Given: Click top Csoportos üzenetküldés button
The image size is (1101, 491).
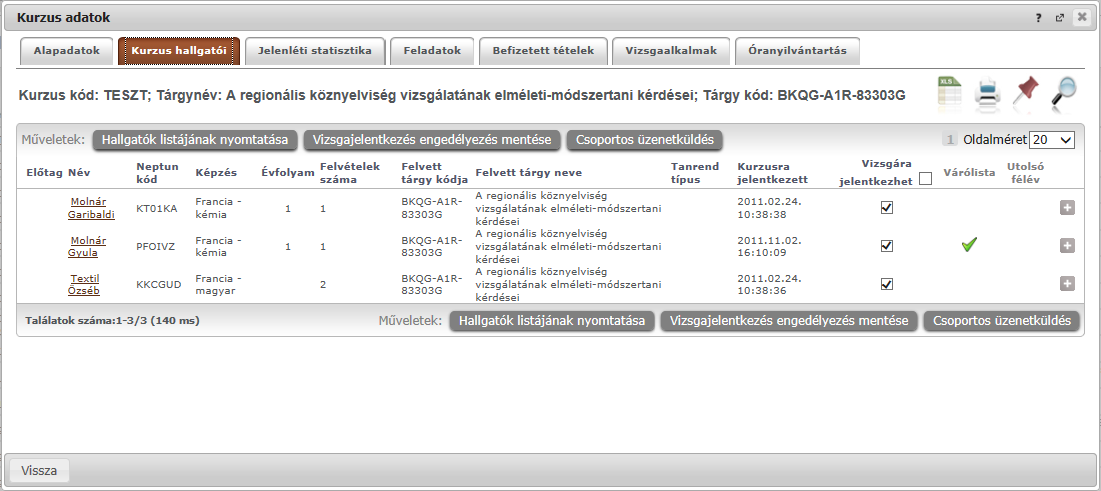Looking at the screenshot, I should [645, 140].
